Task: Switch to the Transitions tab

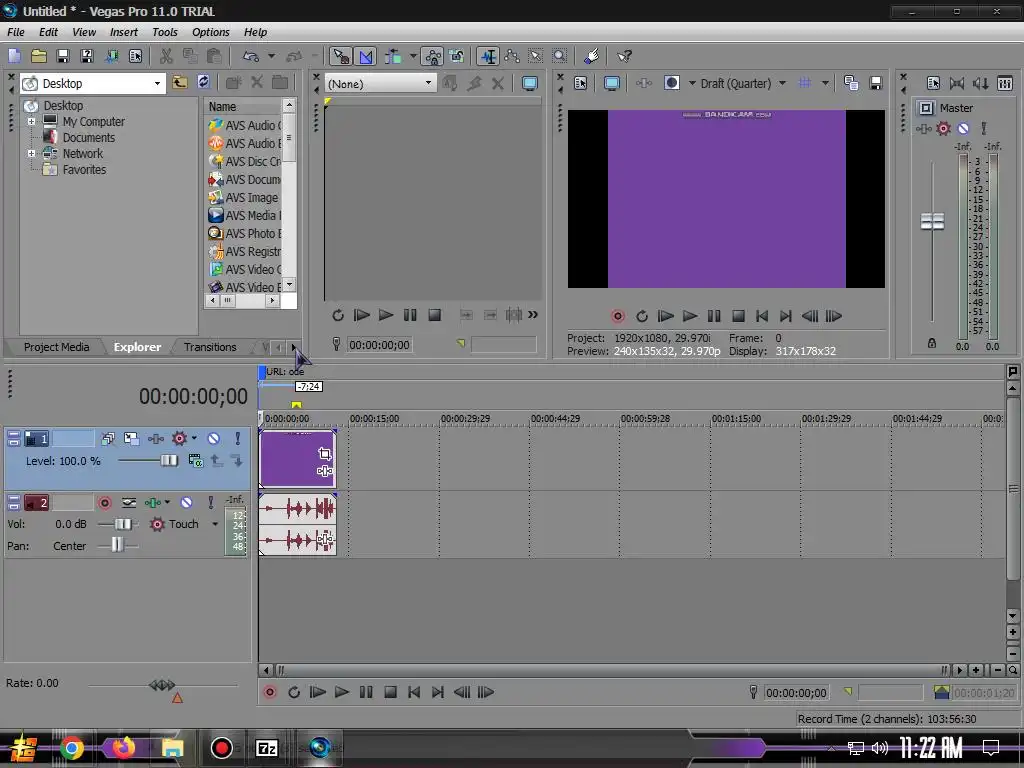Action: pos(210,347)
